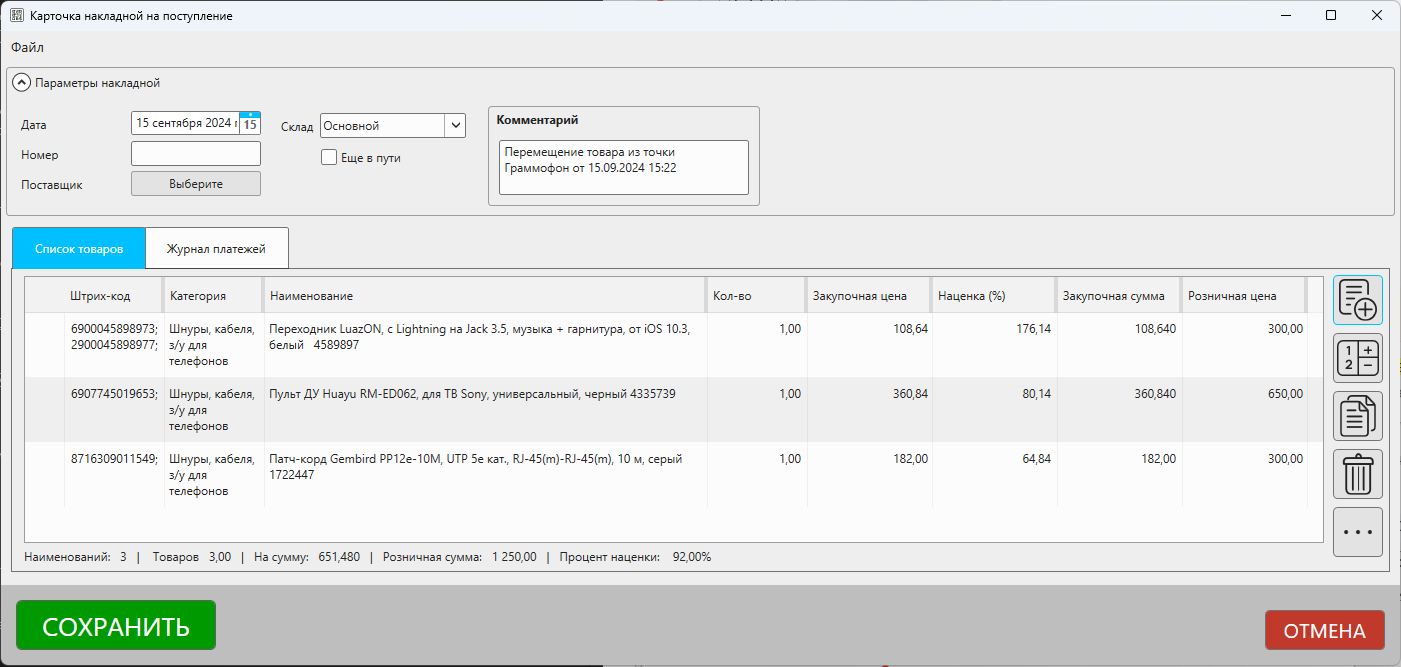Sort by "Наименование" column header
Screen dimensions: 1401x667
tap(484, 296)
